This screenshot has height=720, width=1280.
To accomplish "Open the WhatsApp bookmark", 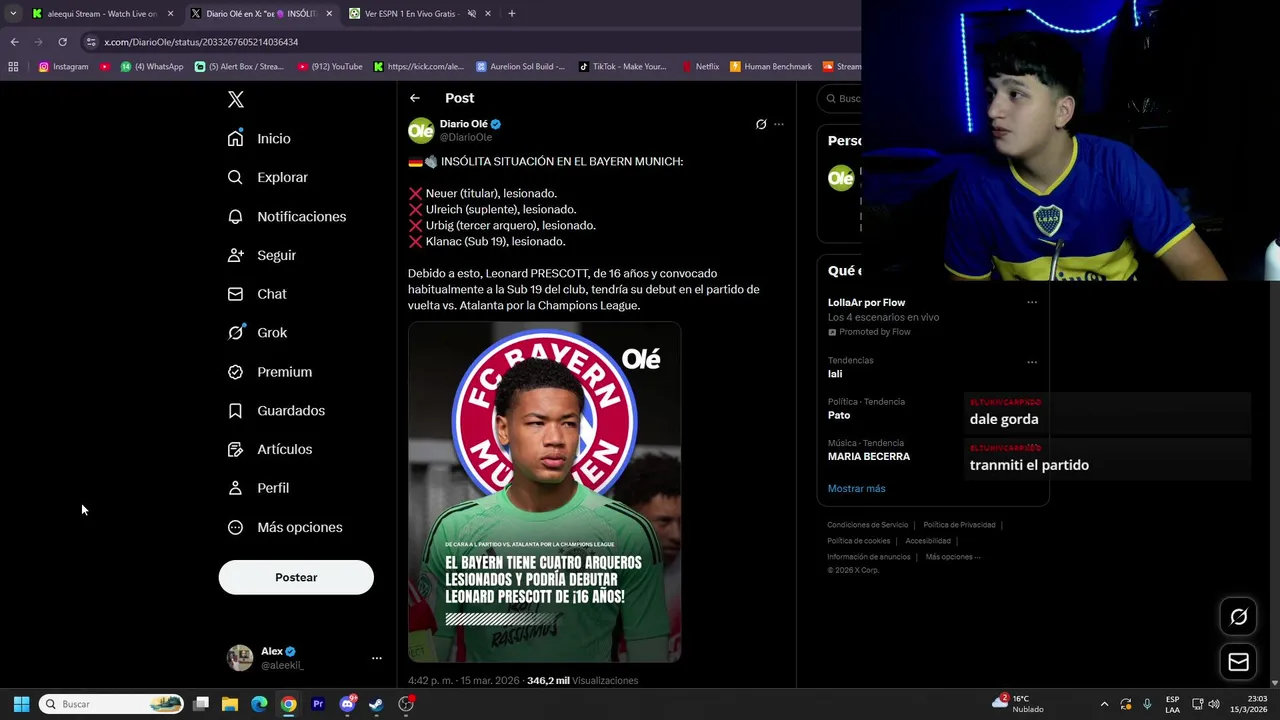I will (152, 67).
